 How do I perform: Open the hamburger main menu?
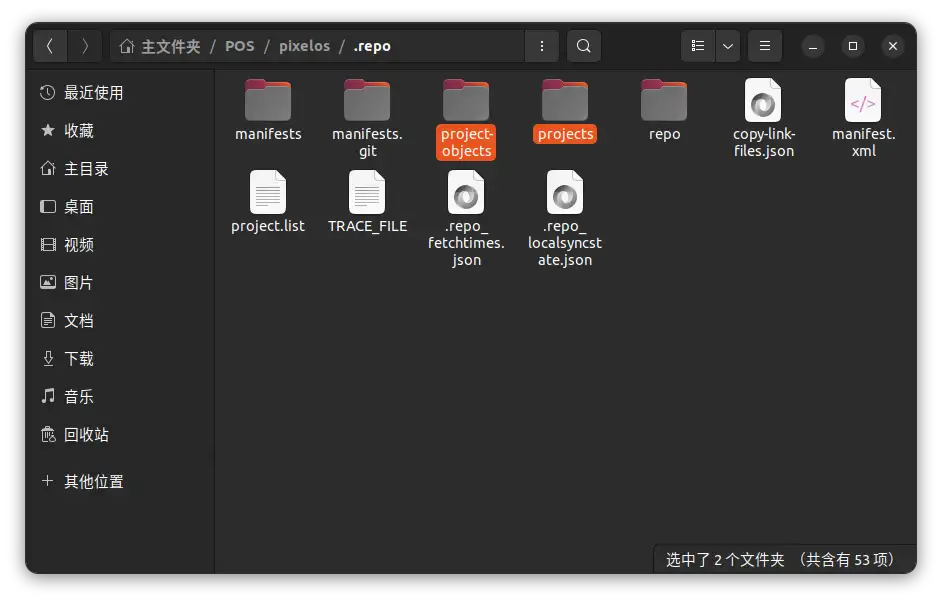click(765, 46)
